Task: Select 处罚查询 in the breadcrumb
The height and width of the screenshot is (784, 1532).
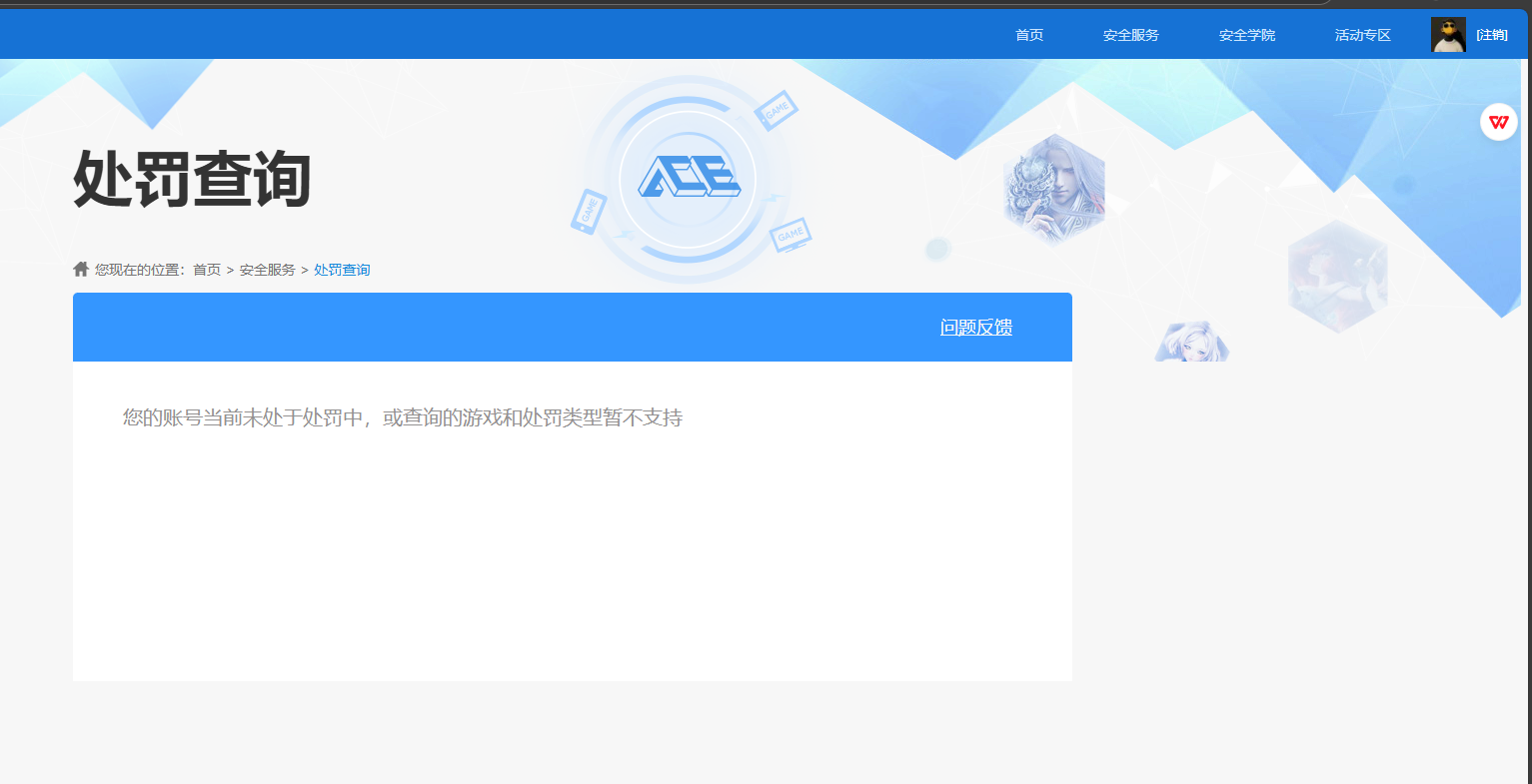Action: 341,269
